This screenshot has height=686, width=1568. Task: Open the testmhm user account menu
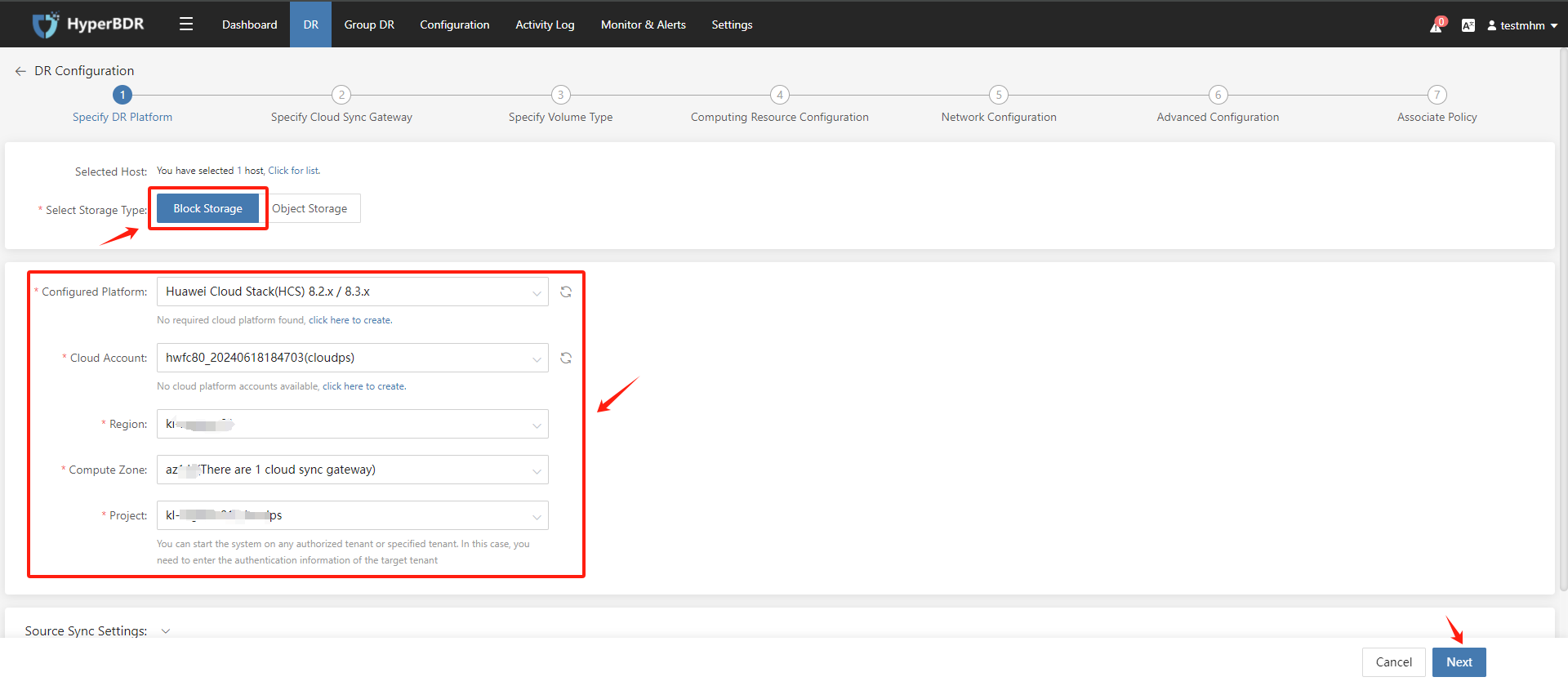point(1522,25)
